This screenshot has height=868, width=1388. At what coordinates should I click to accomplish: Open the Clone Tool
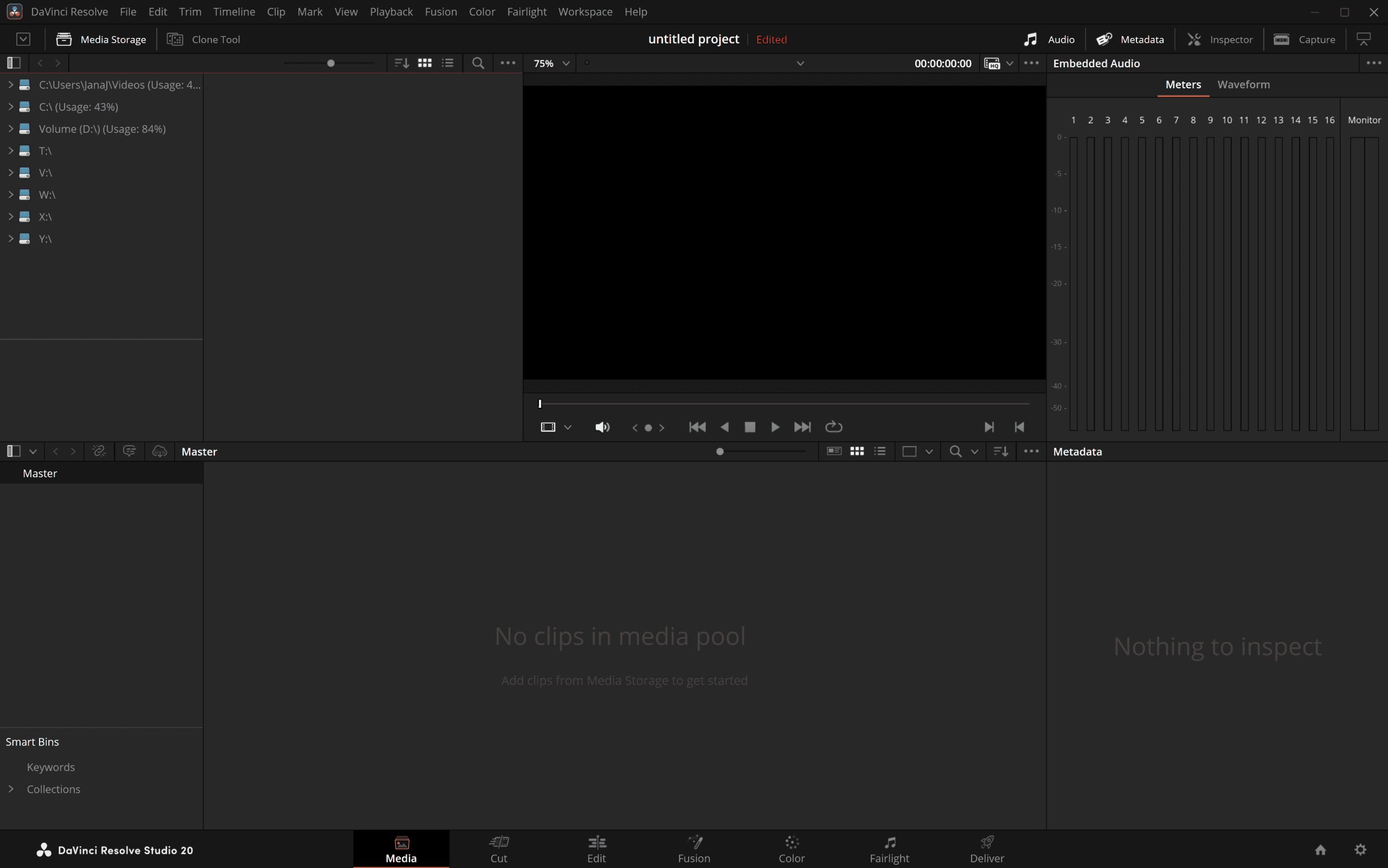click(204, 39)
